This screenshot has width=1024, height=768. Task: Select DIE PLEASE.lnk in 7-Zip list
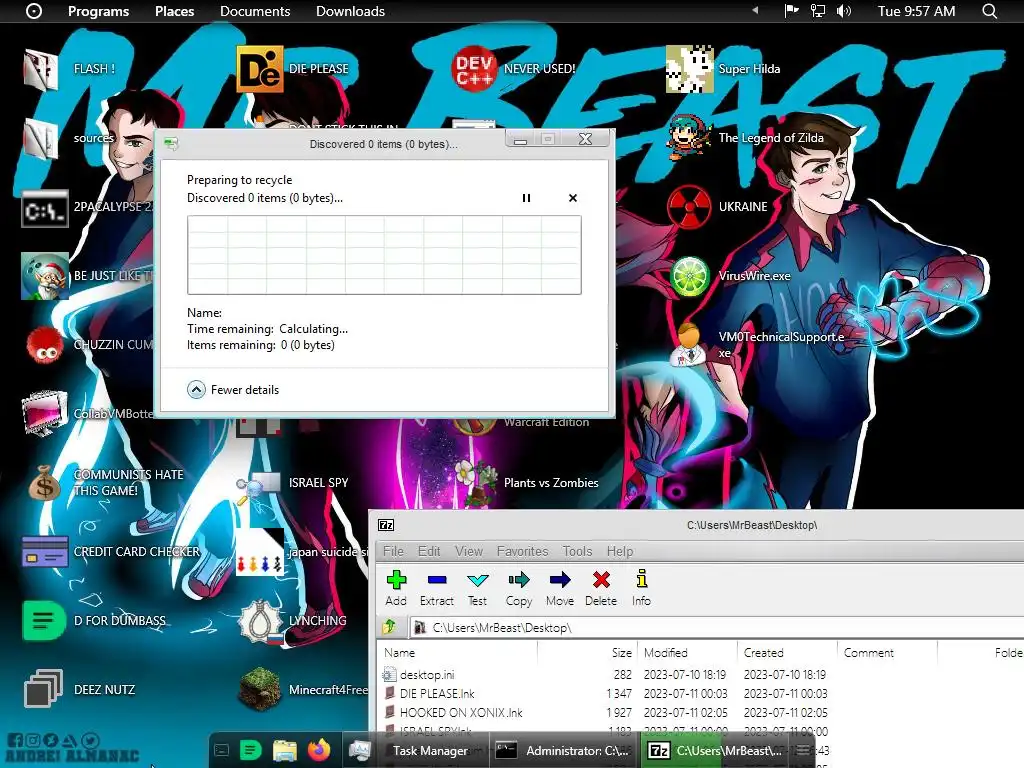click(437, 694)
